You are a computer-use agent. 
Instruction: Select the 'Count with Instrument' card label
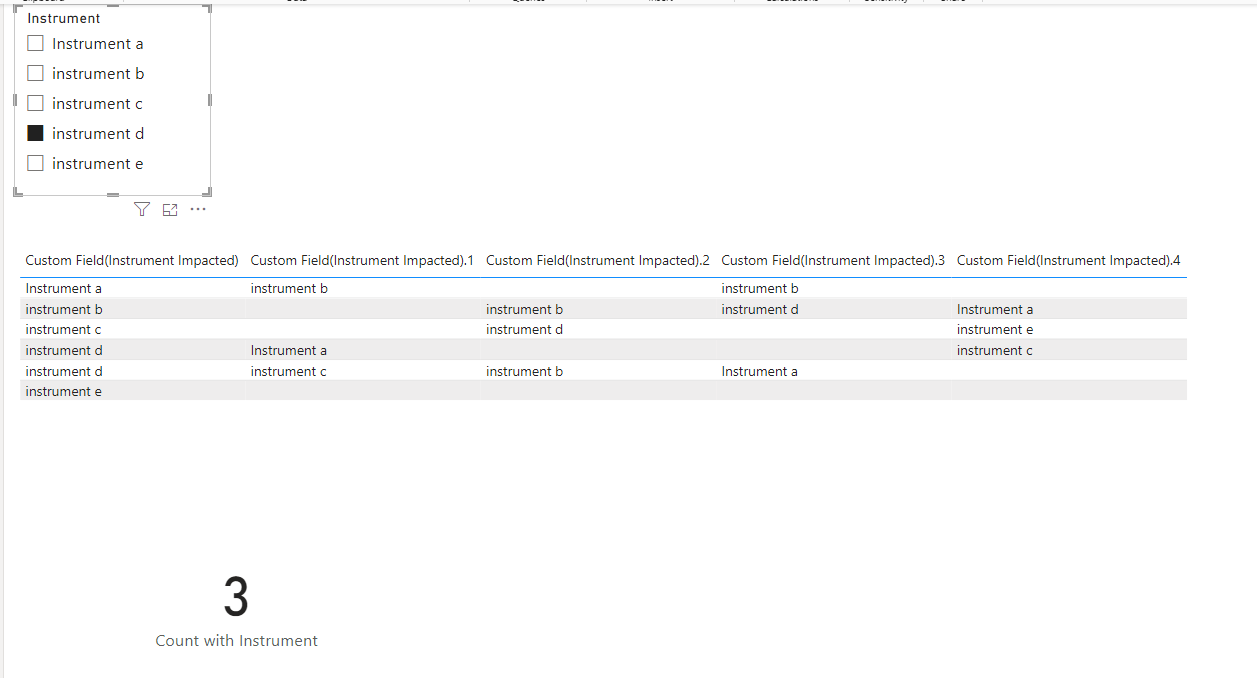237,641
